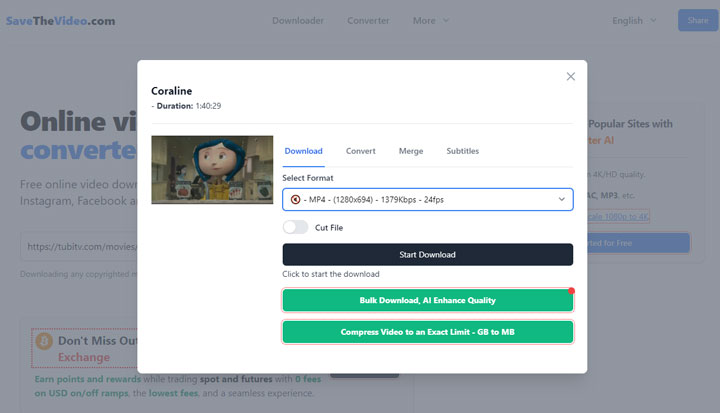720x413 pixels.
Task: Click the Coraline video thumbnail
Action: [x=212, y=170]
